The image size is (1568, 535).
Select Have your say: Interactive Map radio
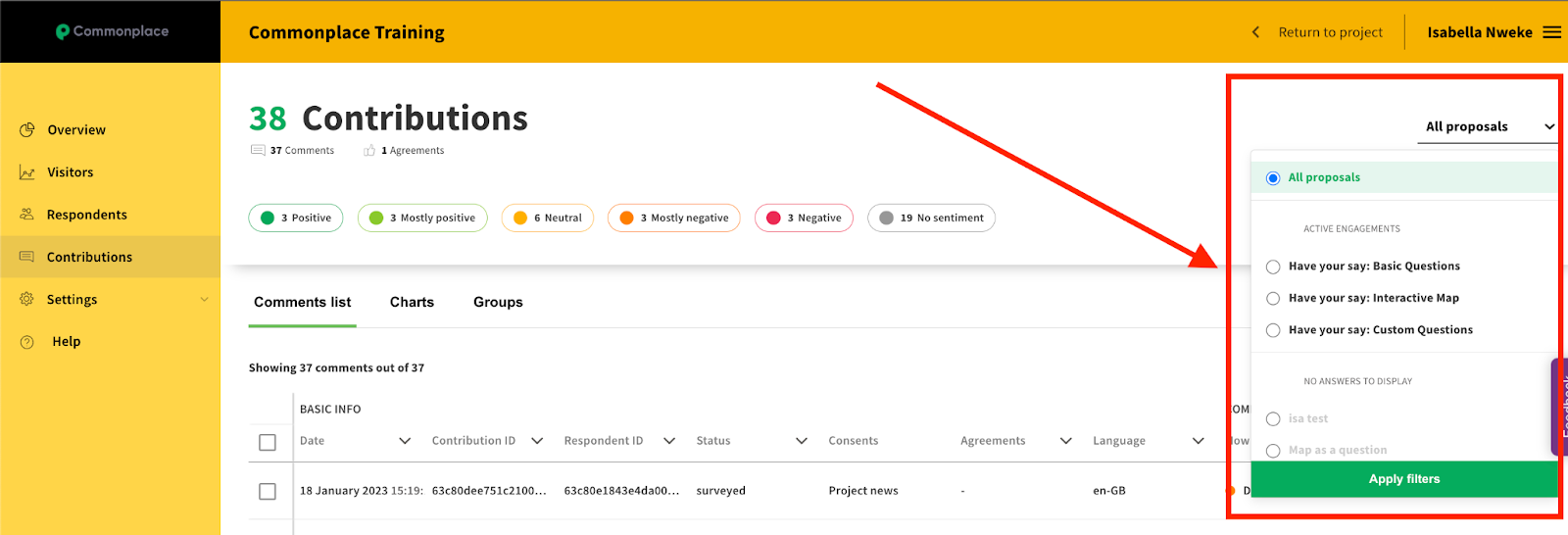[1273, 299]
